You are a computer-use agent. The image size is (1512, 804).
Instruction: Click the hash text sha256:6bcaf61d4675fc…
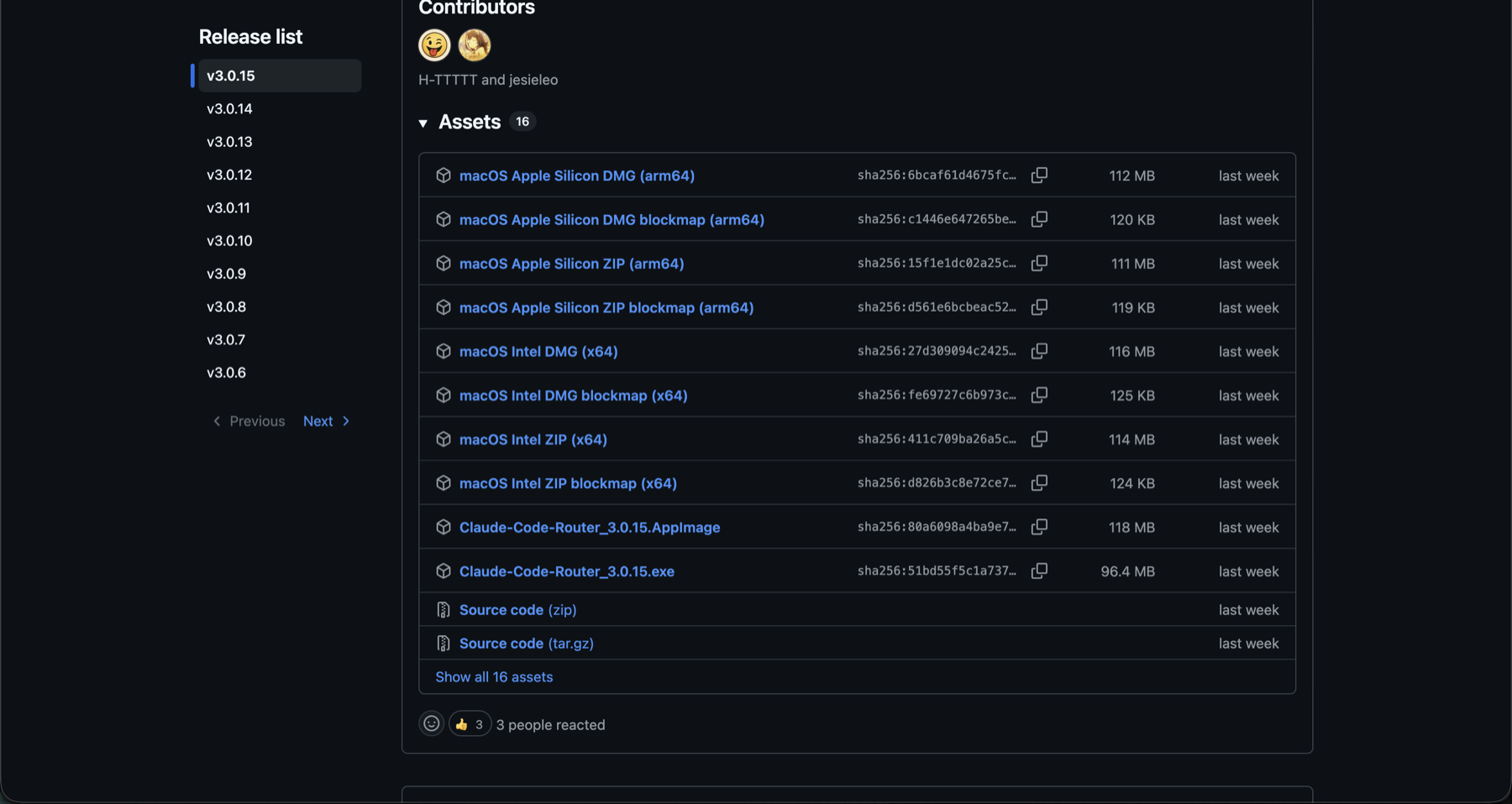(937, 175)
